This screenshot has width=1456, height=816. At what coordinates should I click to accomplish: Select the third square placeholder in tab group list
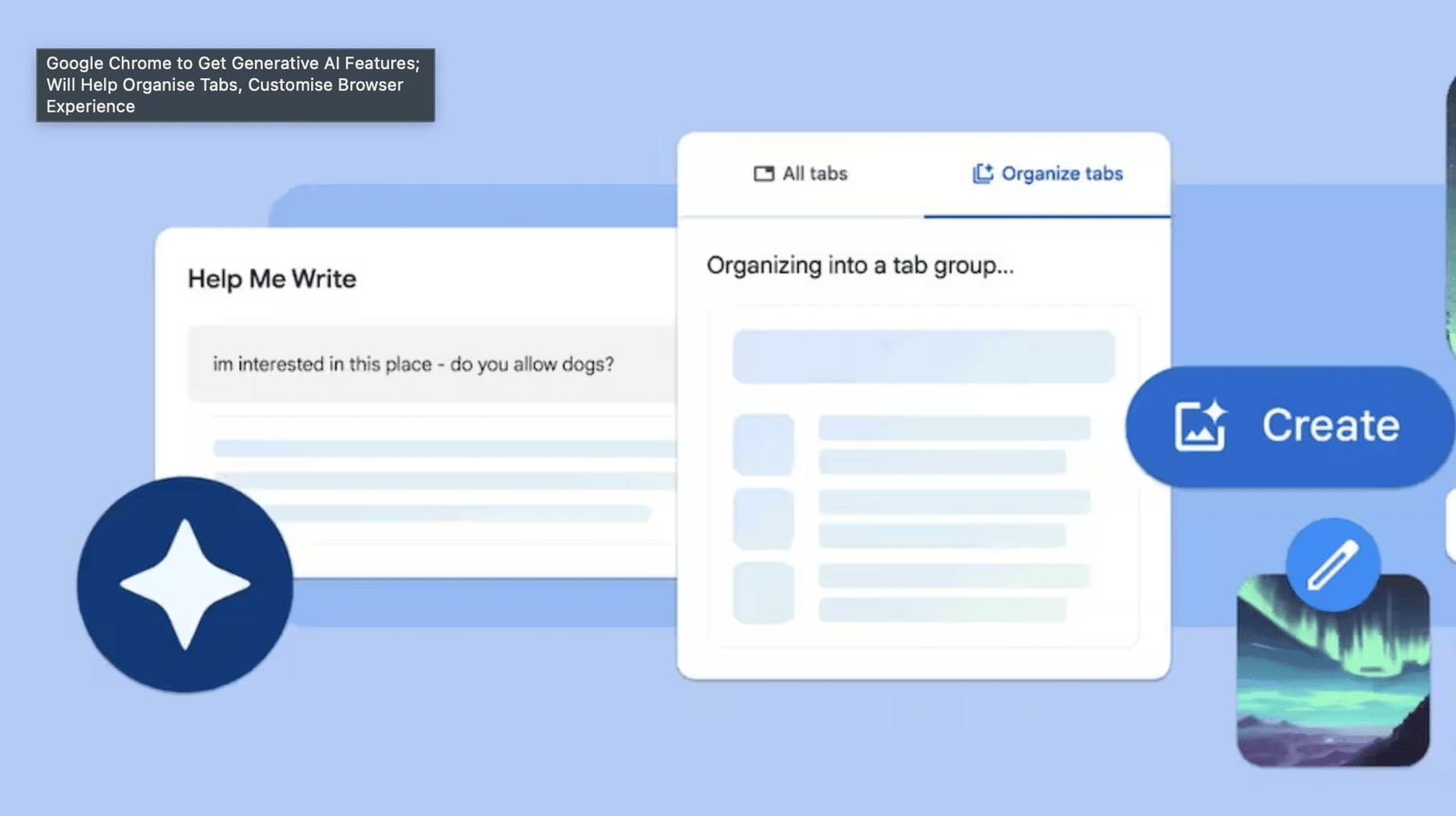click(x=763, y=593)
